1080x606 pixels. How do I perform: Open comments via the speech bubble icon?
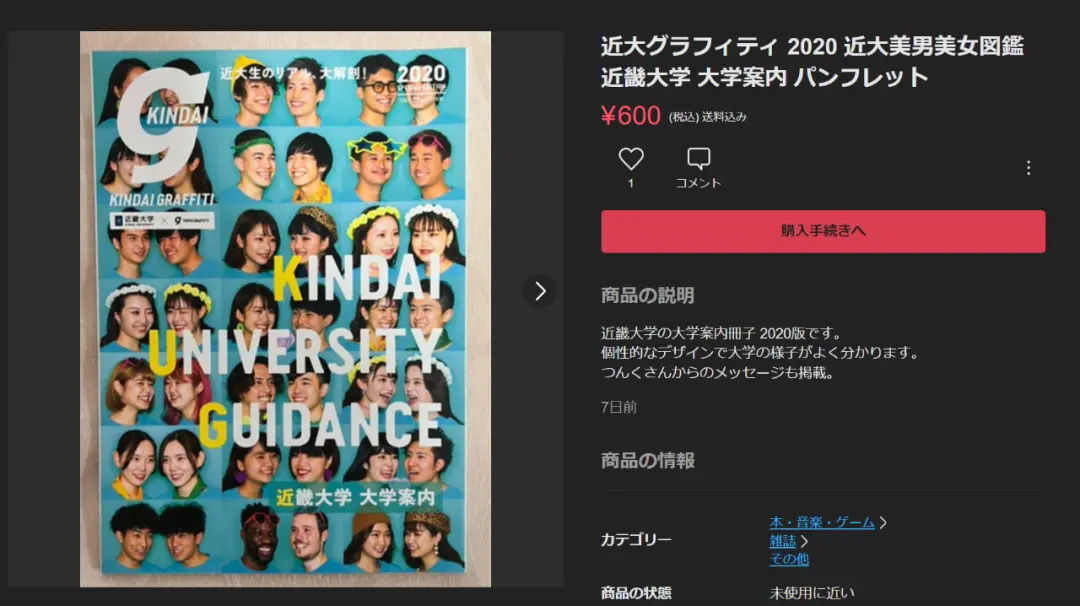click(x=698, y=159)
